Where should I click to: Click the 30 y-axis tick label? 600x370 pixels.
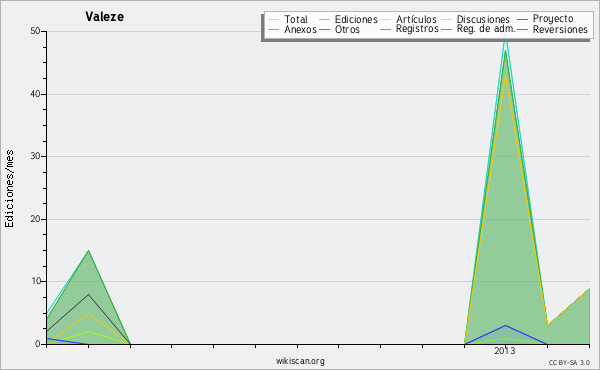pos(35,156)
